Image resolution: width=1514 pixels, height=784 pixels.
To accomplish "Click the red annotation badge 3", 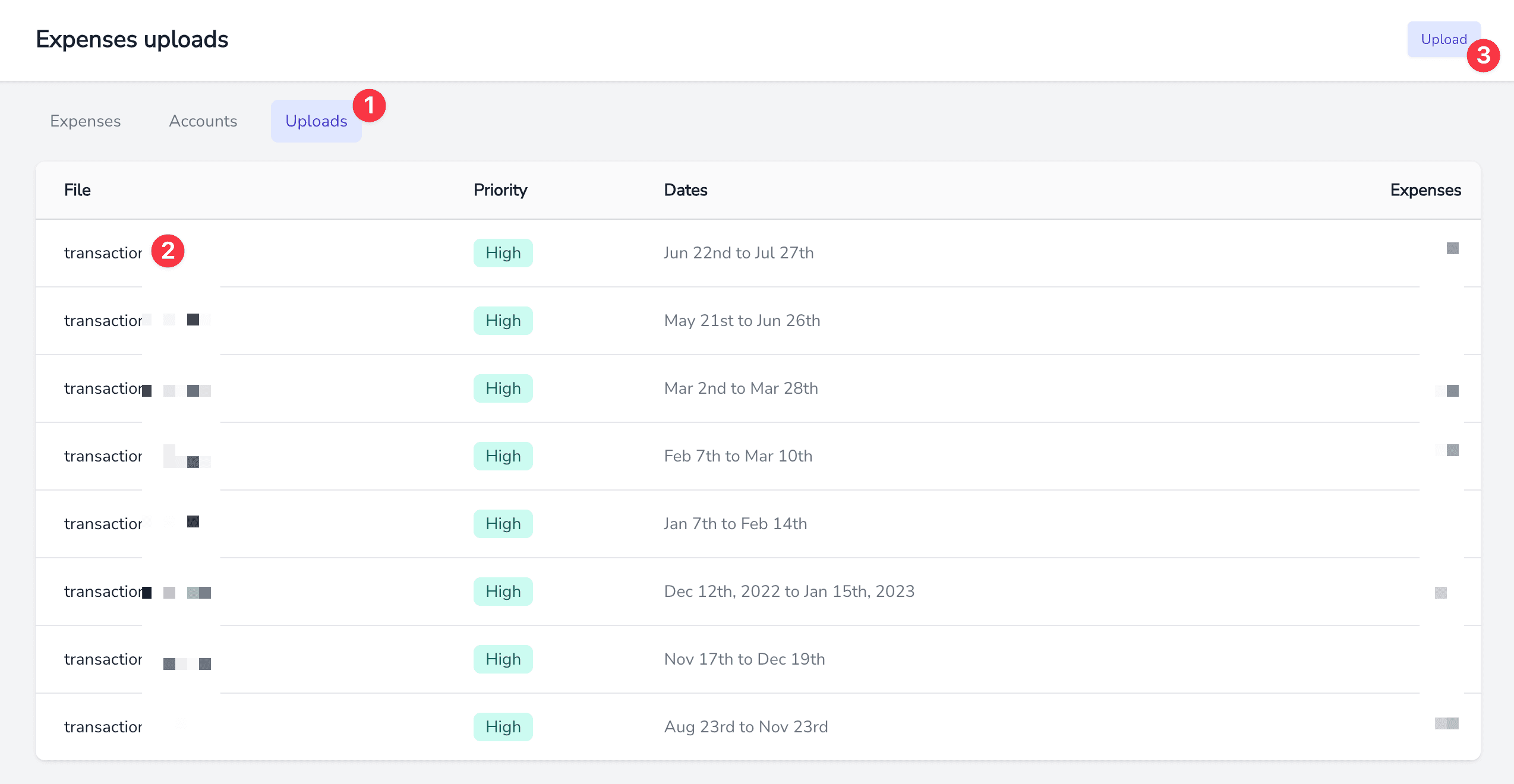I will tap(1483, 56).
